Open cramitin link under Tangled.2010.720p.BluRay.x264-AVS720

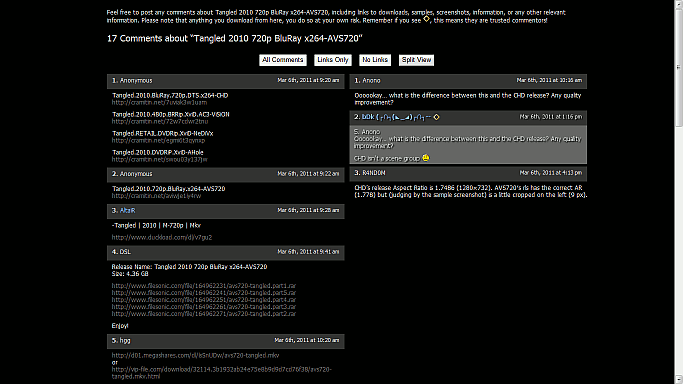(x=156, y=196)
